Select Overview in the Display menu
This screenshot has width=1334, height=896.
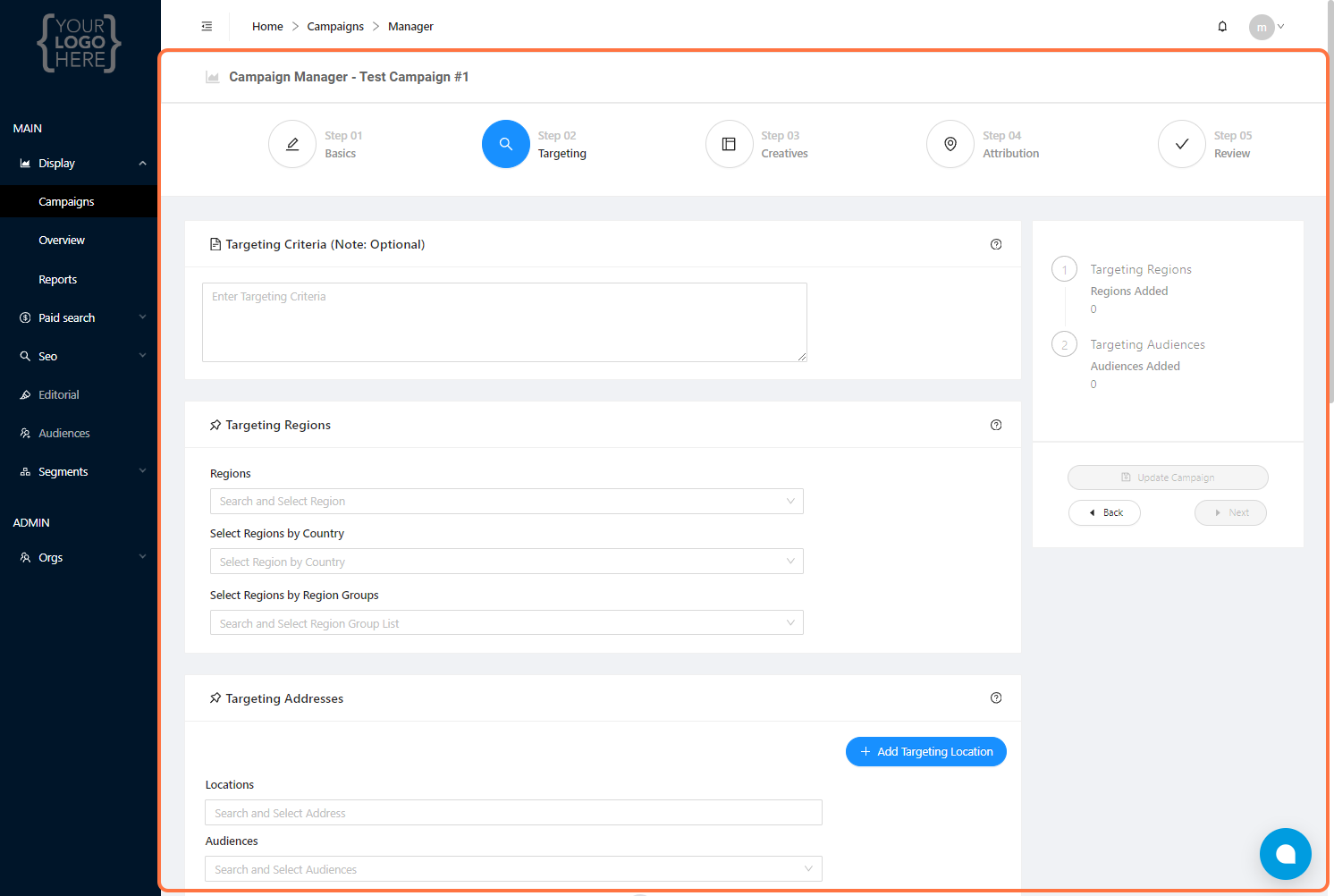click(x=62, y=240)
